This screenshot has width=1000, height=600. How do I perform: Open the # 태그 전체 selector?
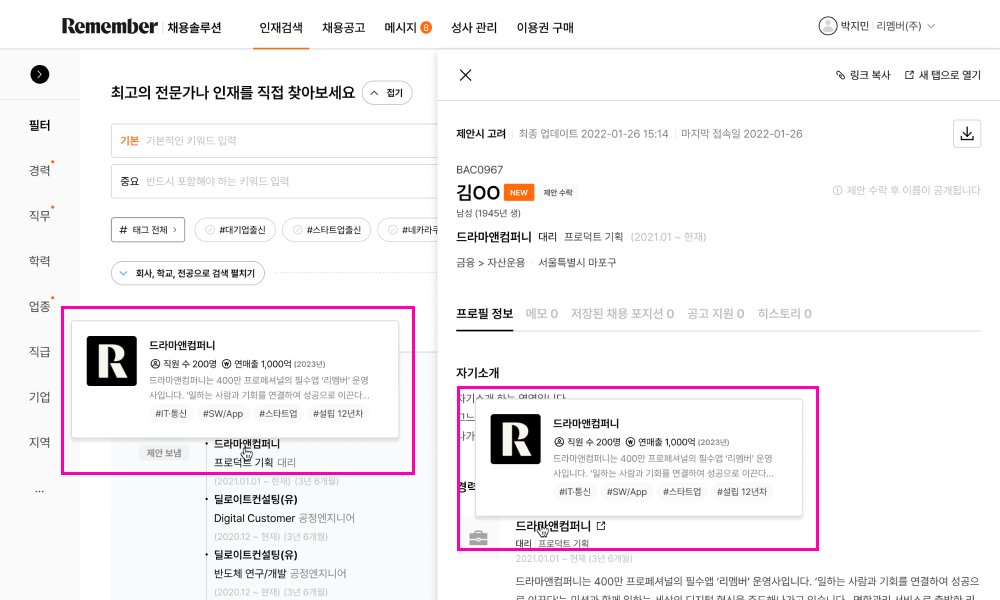pyautogui.click(x=148, y=230)
